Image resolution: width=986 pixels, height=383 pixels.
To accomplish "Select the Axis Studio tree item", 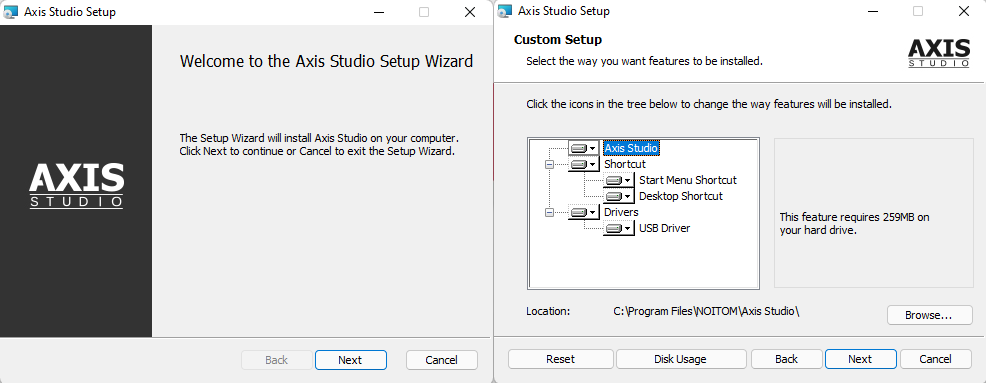I will click(x=631, y=148).
